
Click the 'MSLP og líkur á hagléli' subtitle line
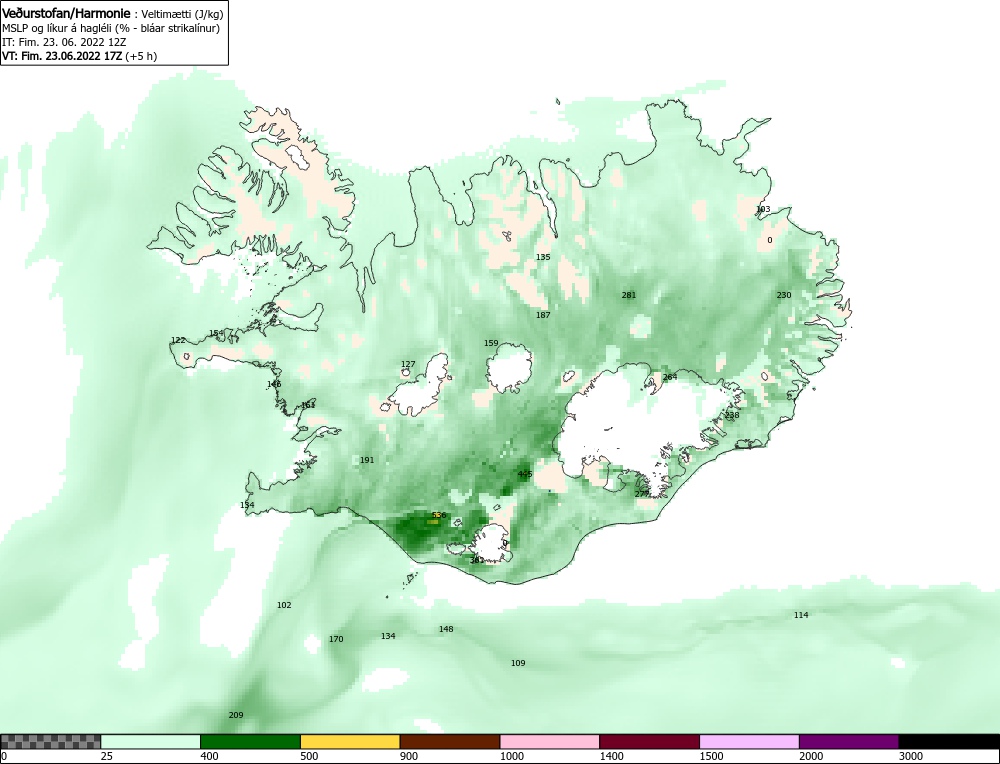[111, 28]
